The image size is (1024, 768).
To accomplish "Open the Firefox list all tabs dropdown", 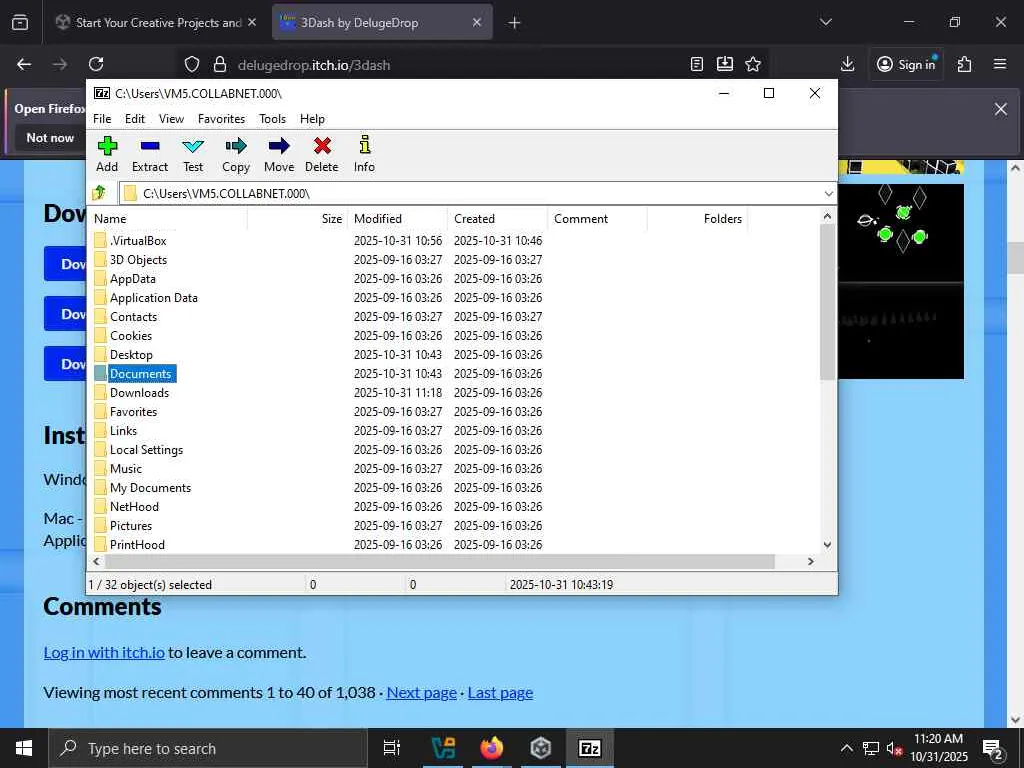I will [825, 22].
